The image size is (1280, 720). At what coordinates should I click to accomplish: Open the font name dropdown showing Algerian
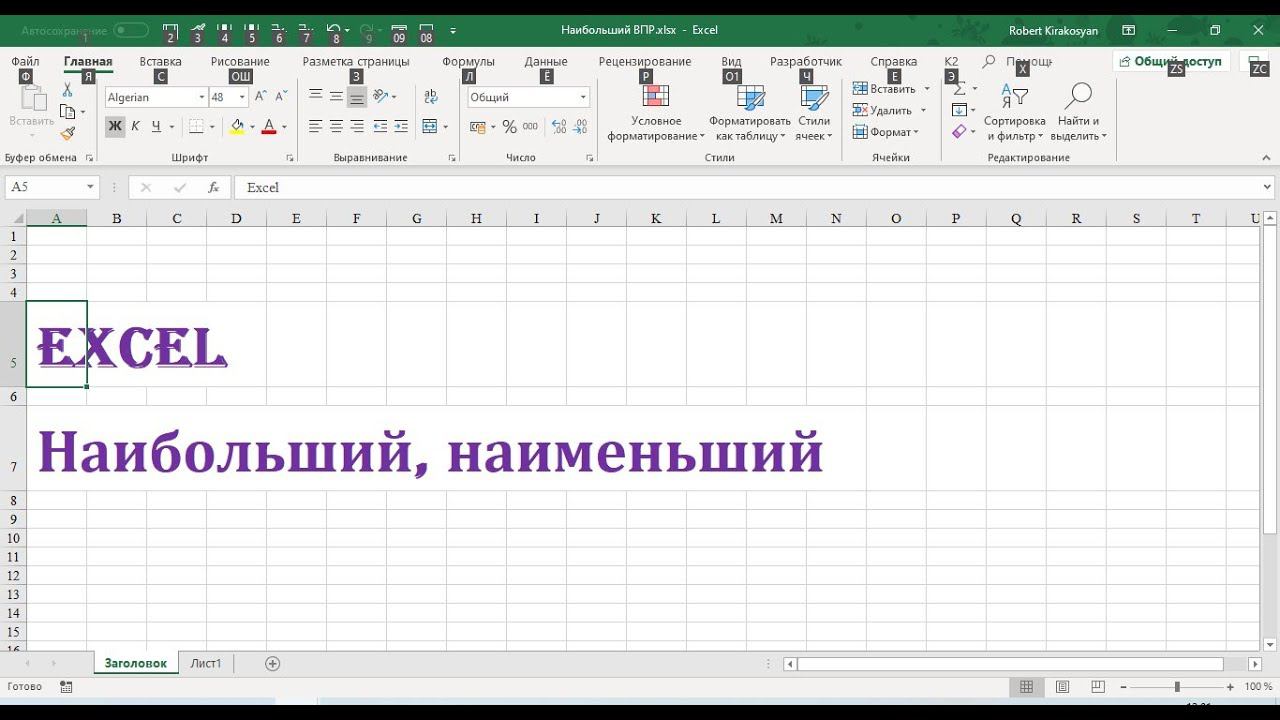point(201,97)
